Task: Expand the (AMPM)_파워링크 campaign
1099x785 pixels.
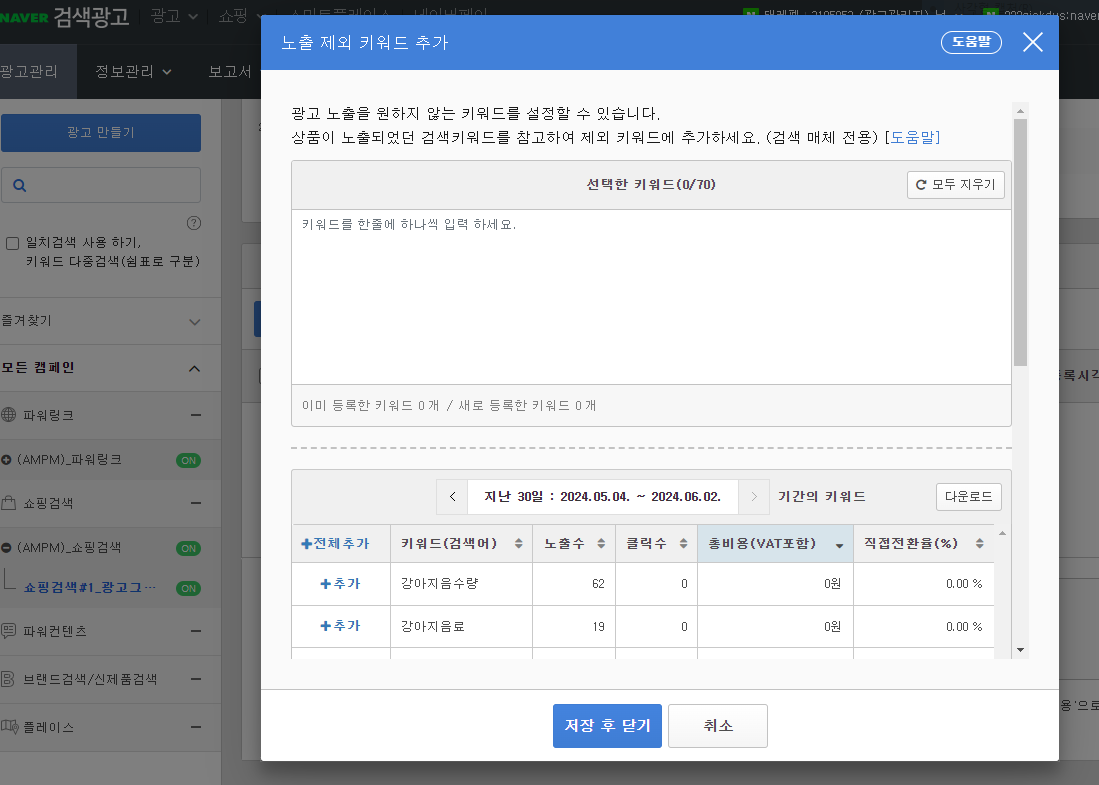Action: [x=6, y=460]
